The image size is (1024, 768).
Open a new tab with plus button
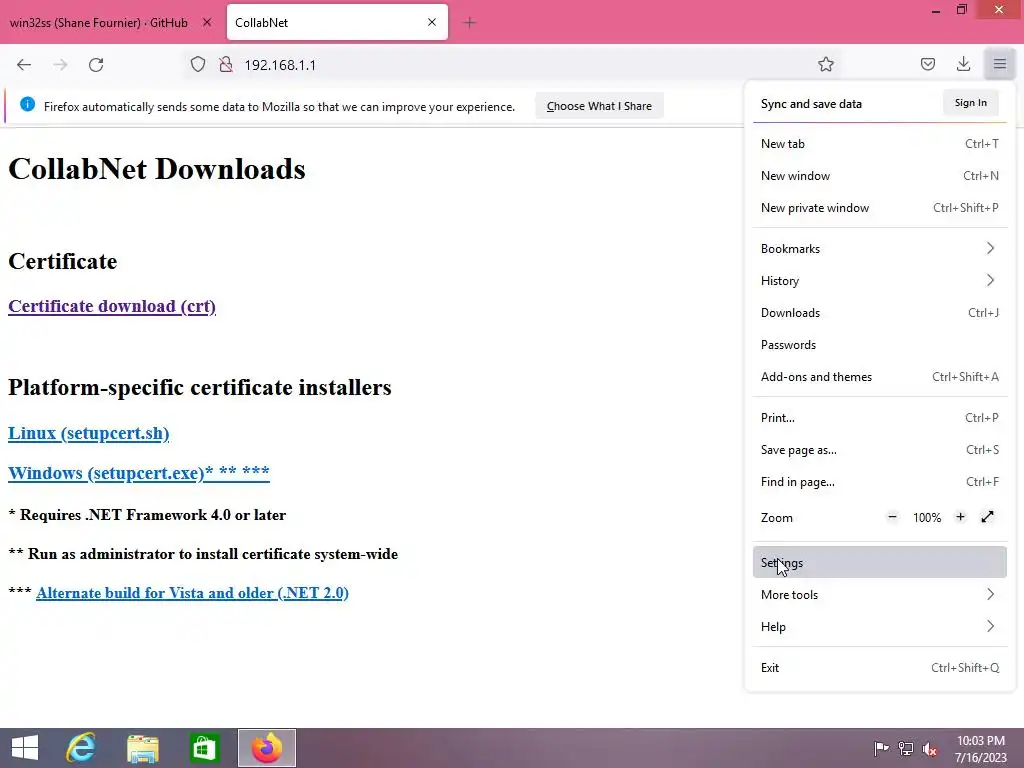pos(469,23)
